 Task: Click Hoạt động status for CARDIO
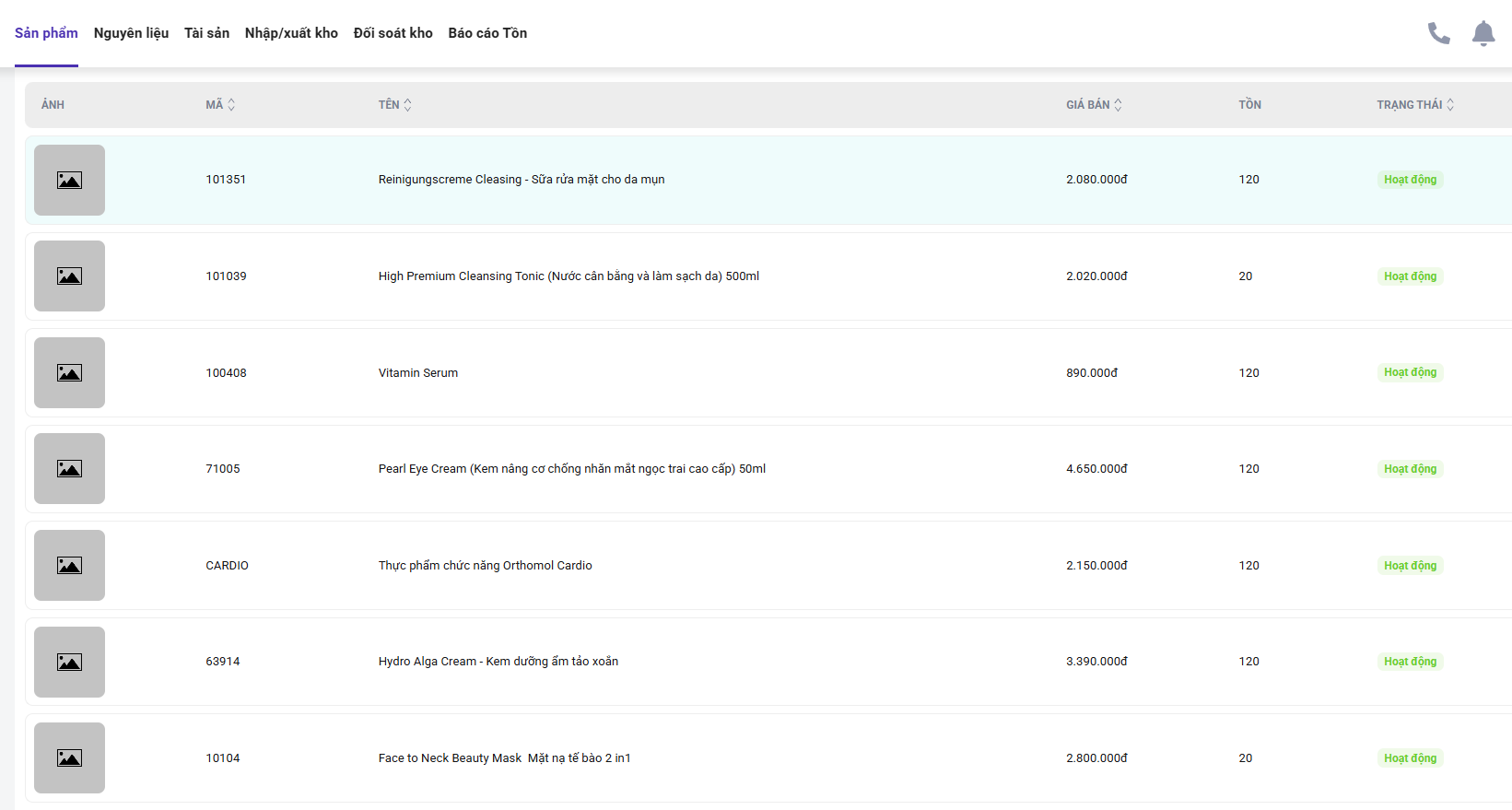1410,566
